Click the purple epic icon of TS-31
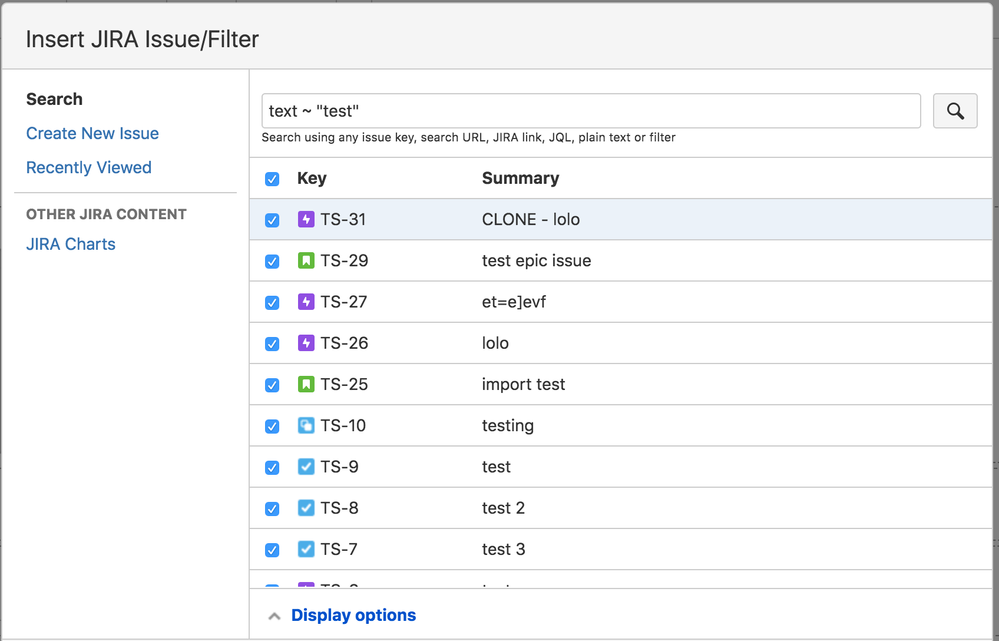Image resolution: width=999 pixels, height=641 pixels. pyautogui.click(x=306, y=219)
